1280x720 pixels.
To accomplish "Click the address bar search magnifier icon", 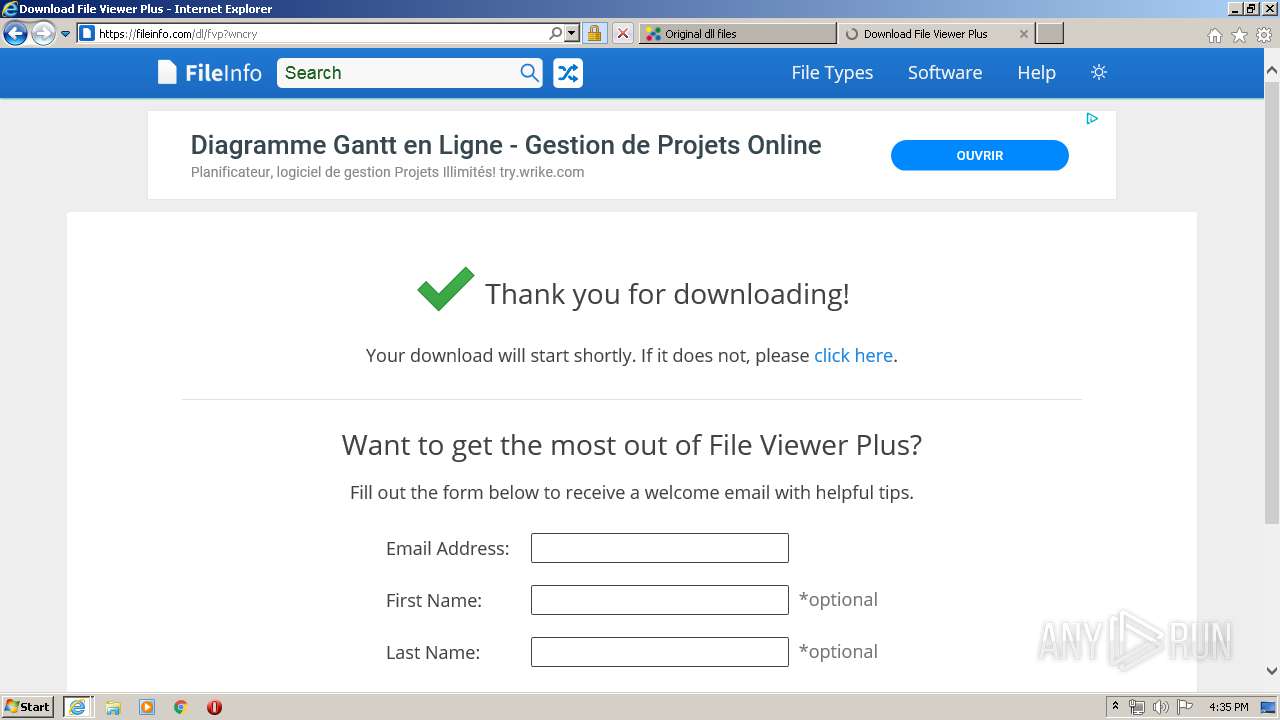I will tap(556, 33).
